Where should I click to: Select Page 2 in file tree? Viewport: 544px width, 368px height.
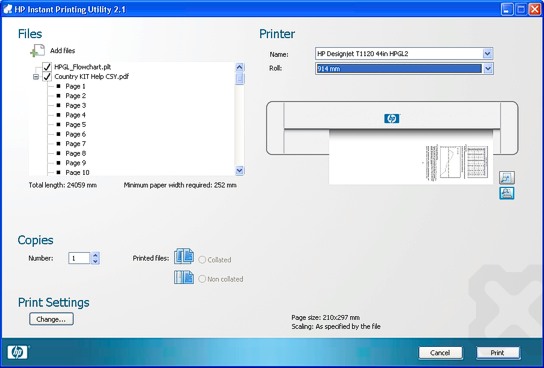75,96
